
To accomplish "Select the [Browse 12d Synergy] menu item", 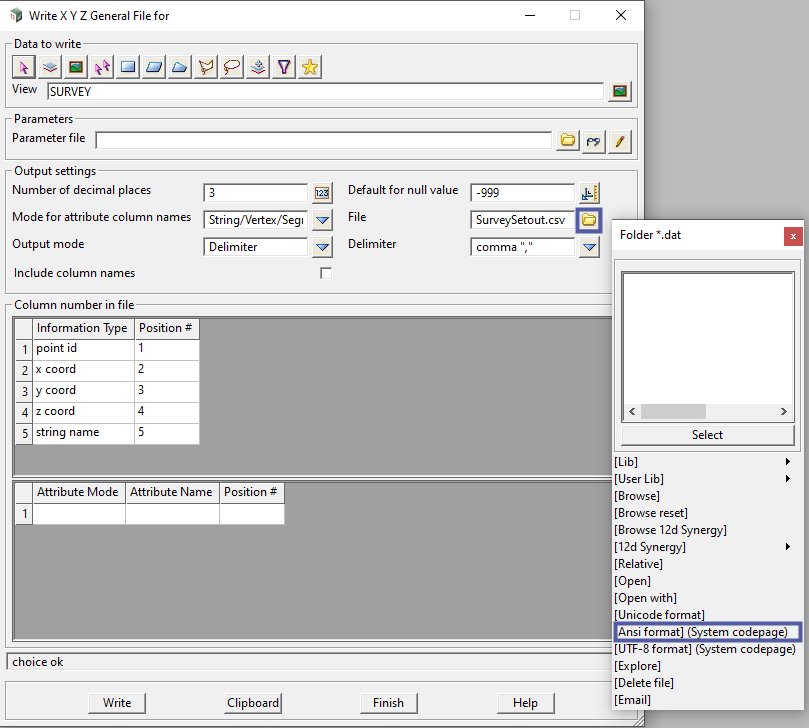I will pos(670,530).
